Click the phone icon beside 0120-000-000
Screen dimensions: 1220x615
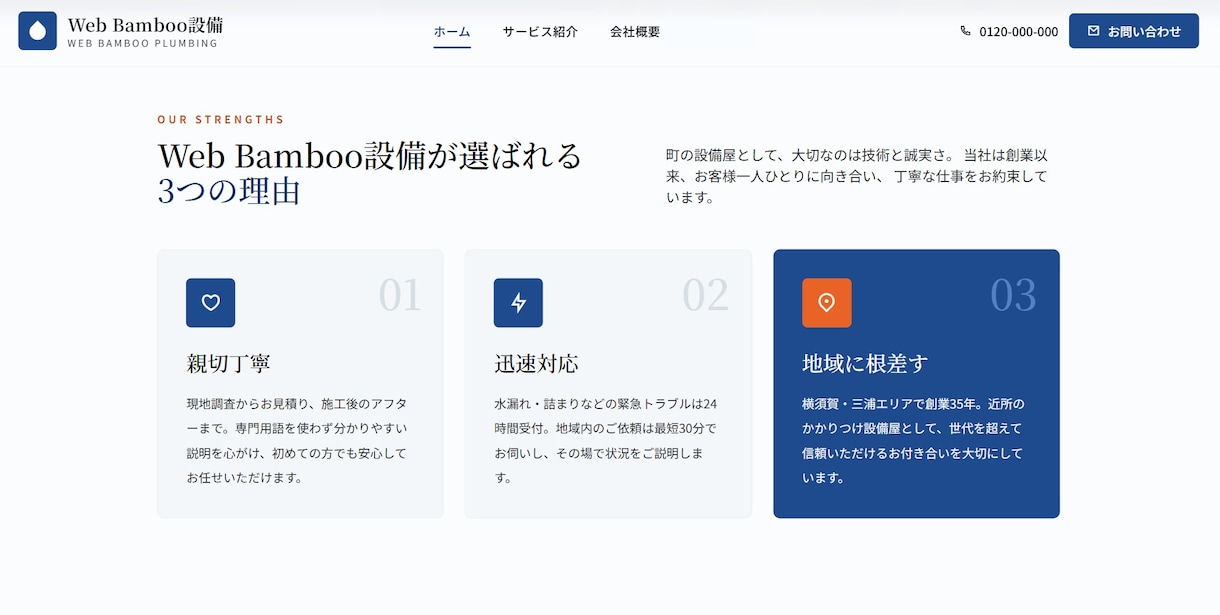point(965,31)
